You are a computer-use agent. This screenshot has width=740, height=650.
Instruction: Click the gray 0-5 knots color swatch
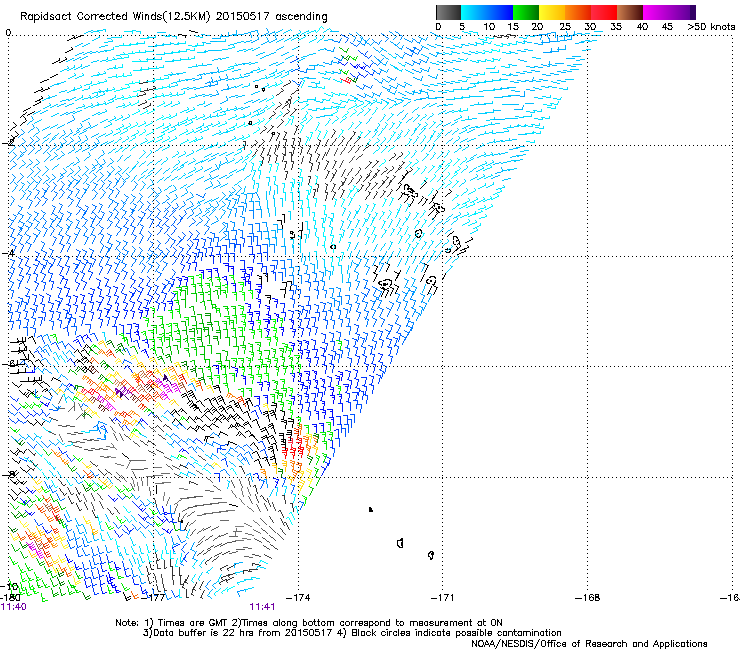click(448, 12)
